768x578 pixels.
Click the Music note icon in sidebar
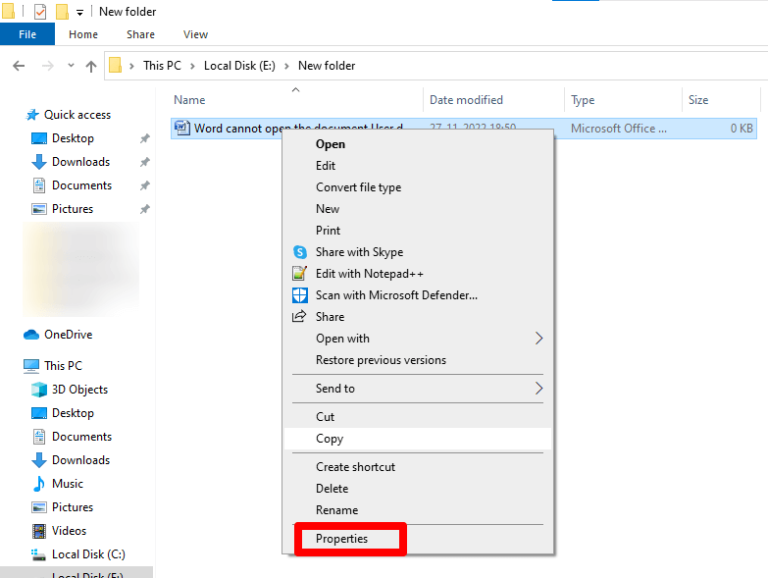click(x=39, y=484)
